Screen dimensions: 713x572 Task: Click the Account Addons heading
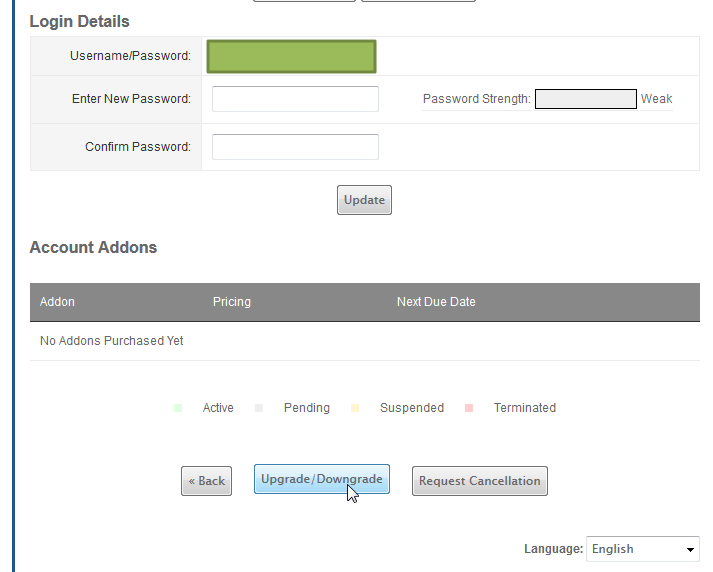click(93, 247)
